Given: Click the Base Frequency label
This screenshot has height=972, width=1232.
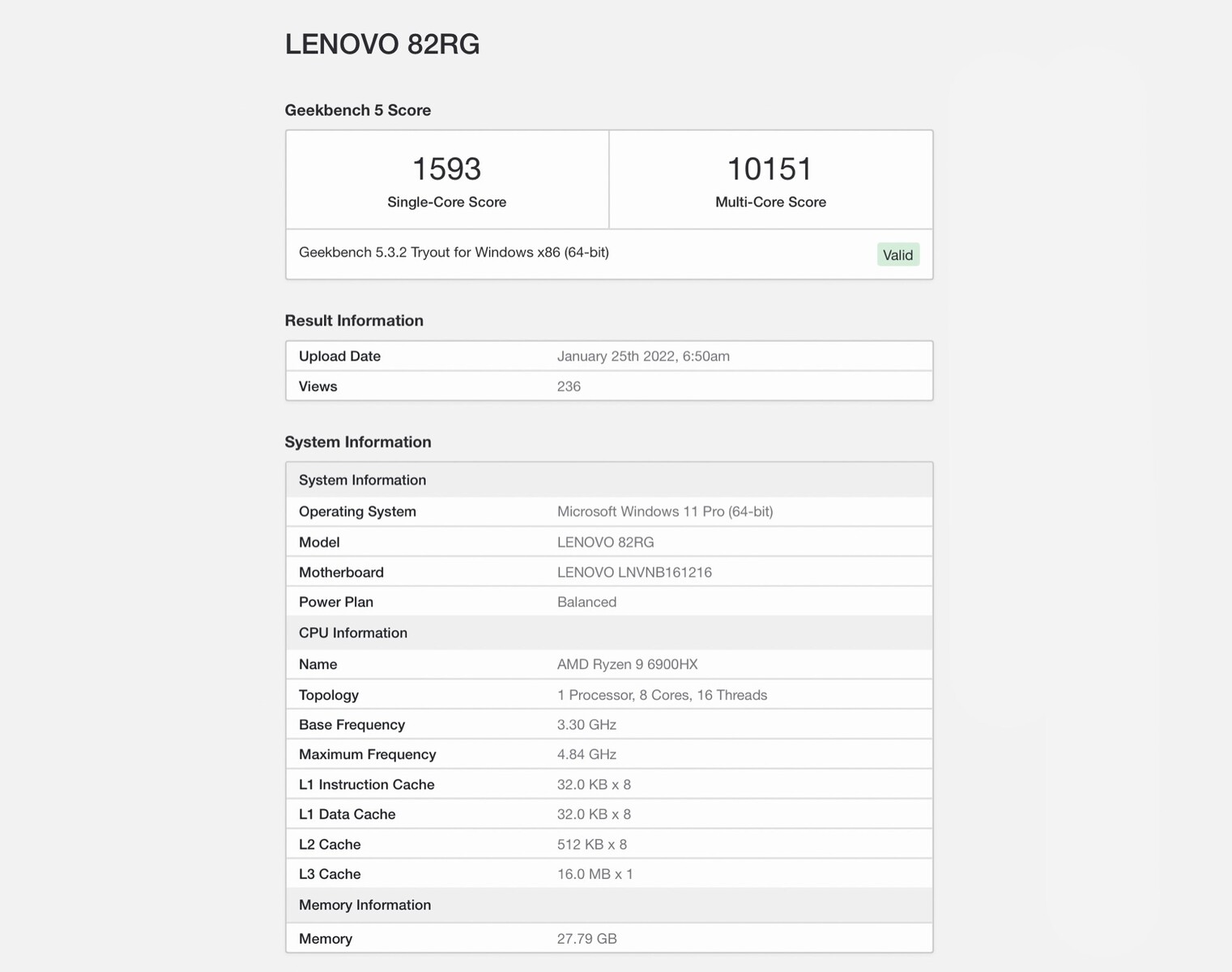Looking at the screenshot, I should click(352, 725).
